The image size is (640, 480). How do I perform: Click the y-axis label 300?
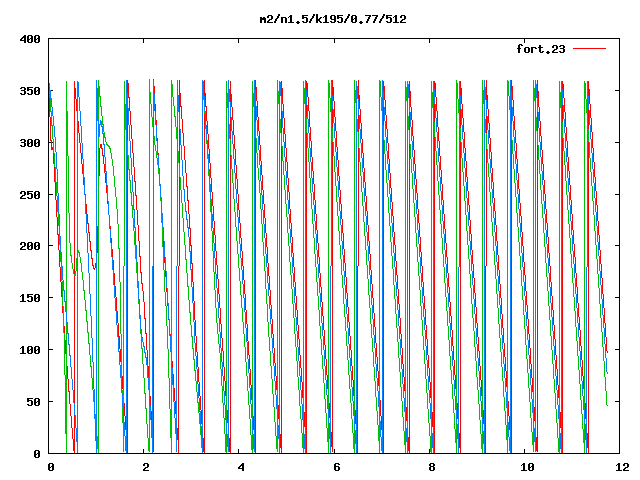30,143
